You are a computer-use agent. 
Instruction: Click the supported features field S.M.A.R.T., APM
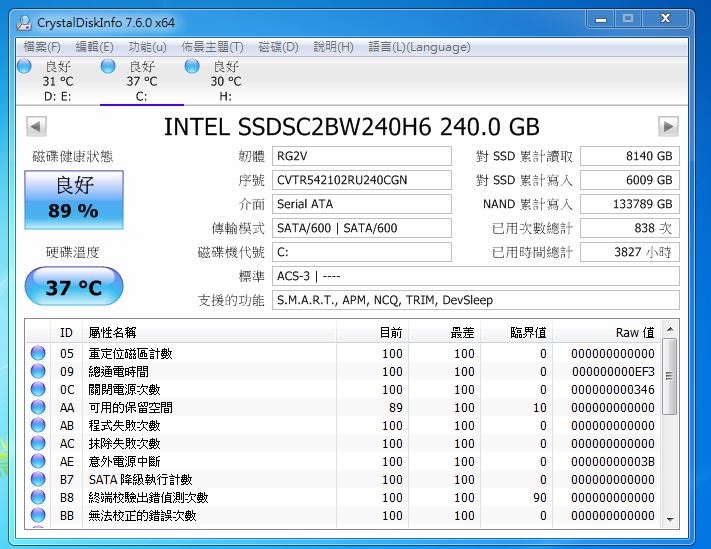[x=476, y=300]
